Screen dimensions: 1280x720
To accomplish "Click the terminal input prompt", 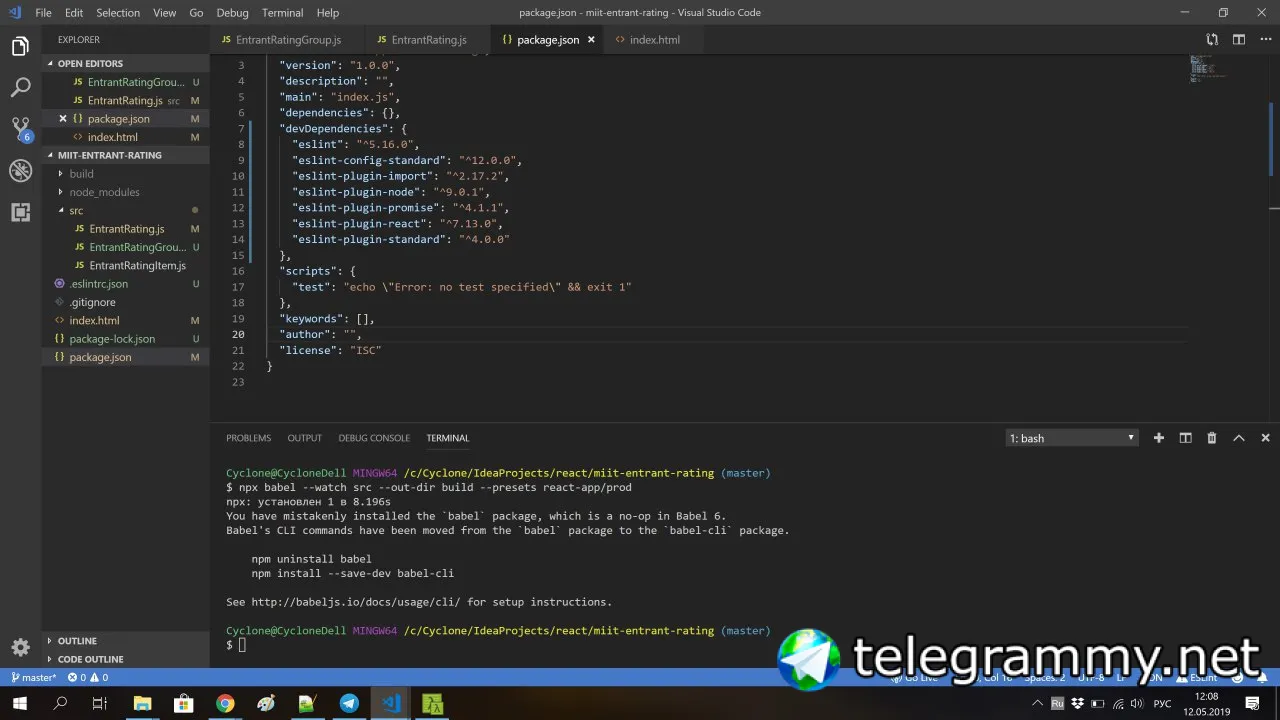I will click(242, 645).
